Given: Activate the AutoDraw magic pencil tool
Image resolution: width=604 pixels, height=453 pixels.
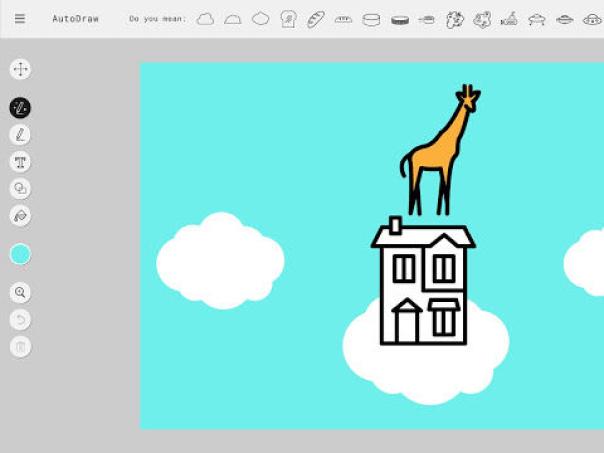Looking at the screenshot, I should pyautogui.click(x=20, y=108).
